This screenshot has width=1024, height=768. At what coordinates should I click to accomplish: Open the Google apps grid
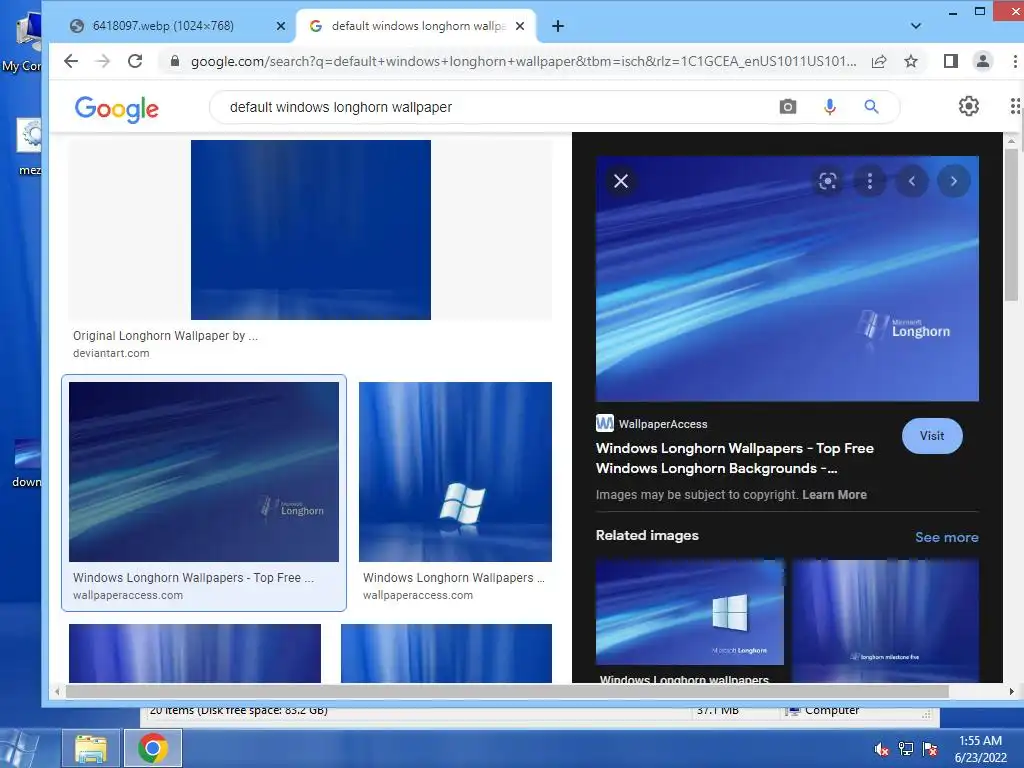[1015, 106]
